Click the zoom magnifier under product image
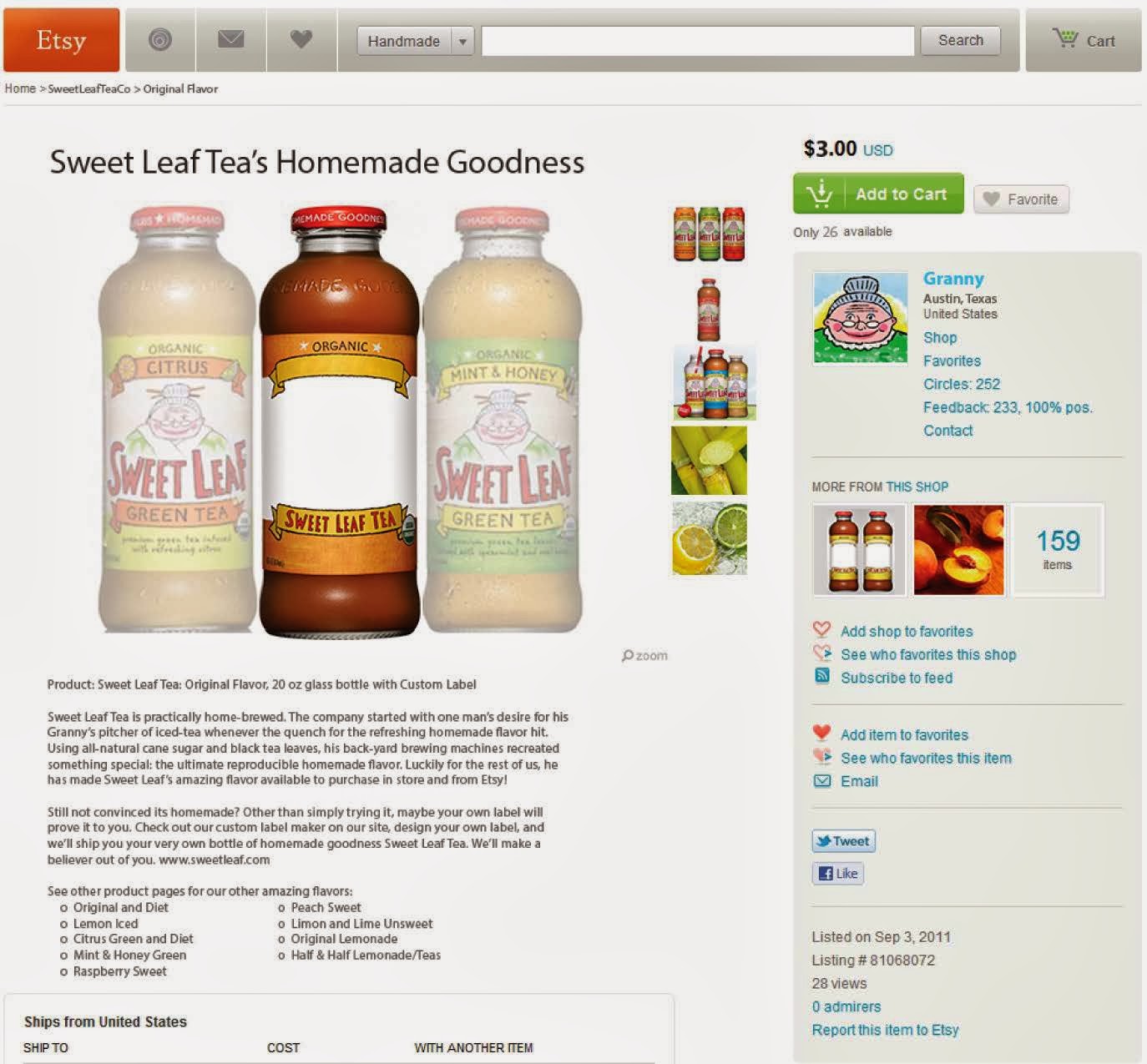Screen dimensions: 1147x1064 (644, 656)
